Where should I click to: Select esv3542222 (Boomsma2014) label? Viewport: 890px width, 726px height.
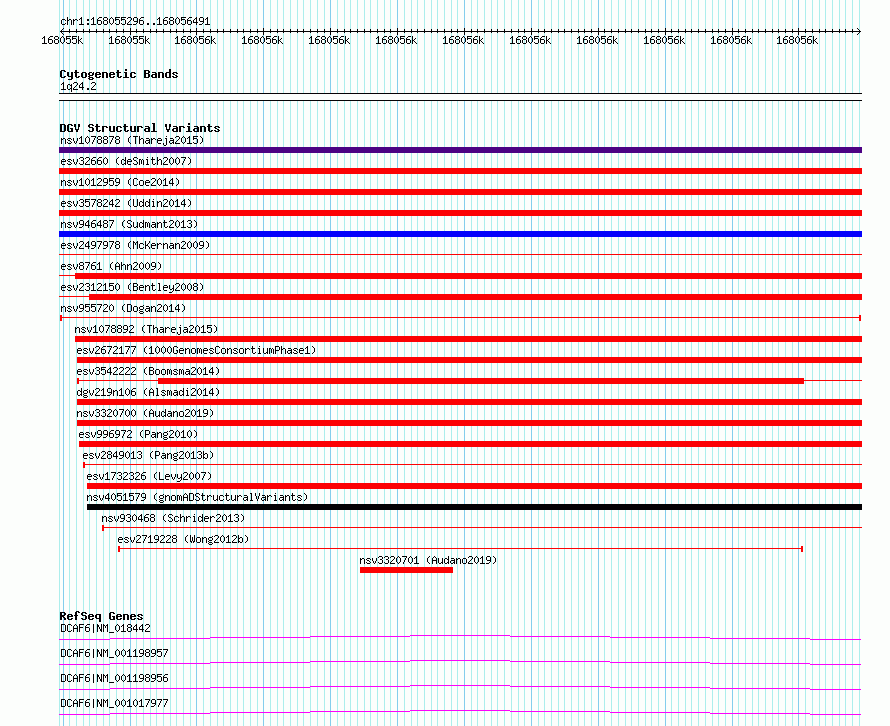pos(148,371)
